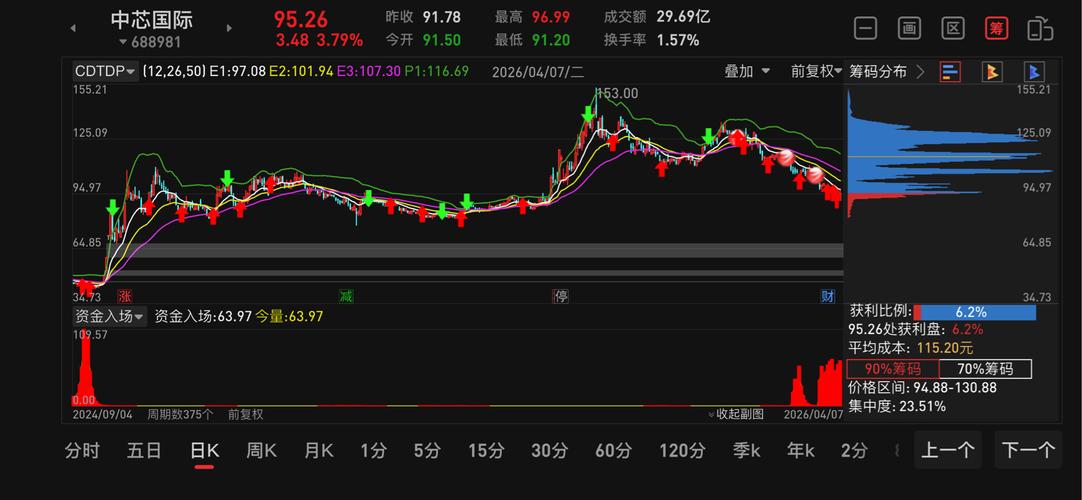The height and width of the screenshot is (500, 1082).
Task: Switch to the 2分 period tab
Action: point(854,451)
